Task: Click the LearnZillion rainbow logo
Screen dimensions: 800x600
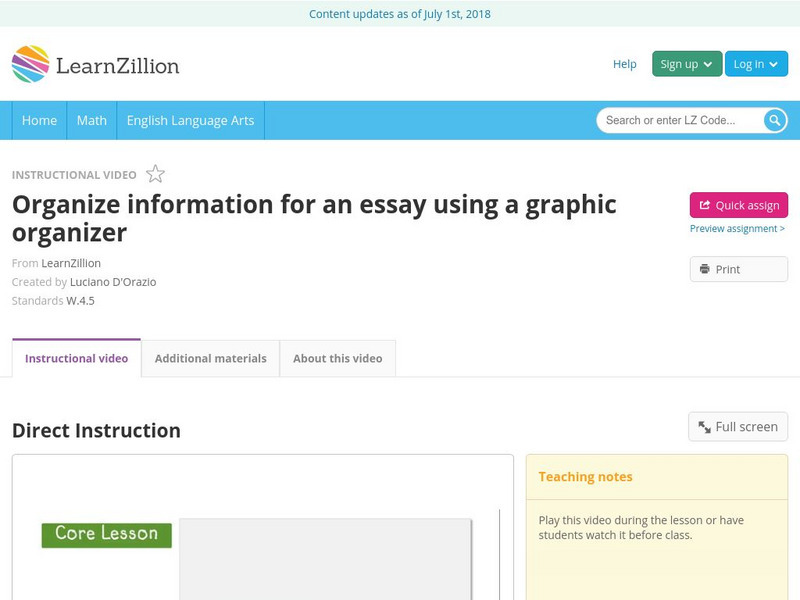Action: pos(31,63)
